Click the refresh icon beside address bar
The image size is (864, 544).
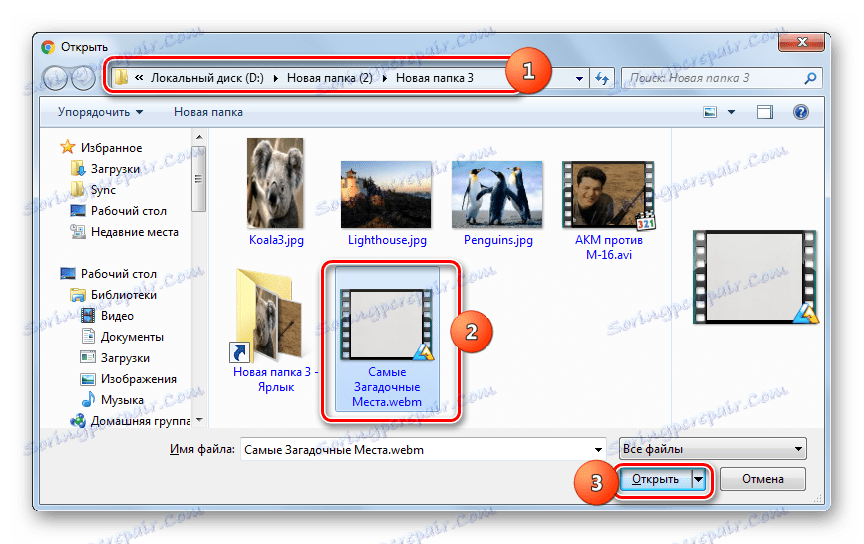tap(602, 78)
